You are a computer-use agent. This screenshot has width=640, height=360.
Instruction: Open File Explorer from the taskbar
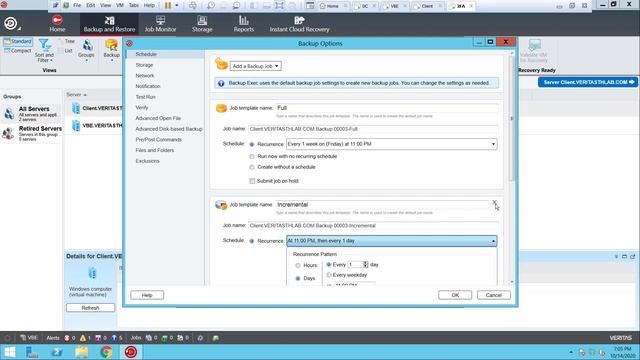coord(82,352)
